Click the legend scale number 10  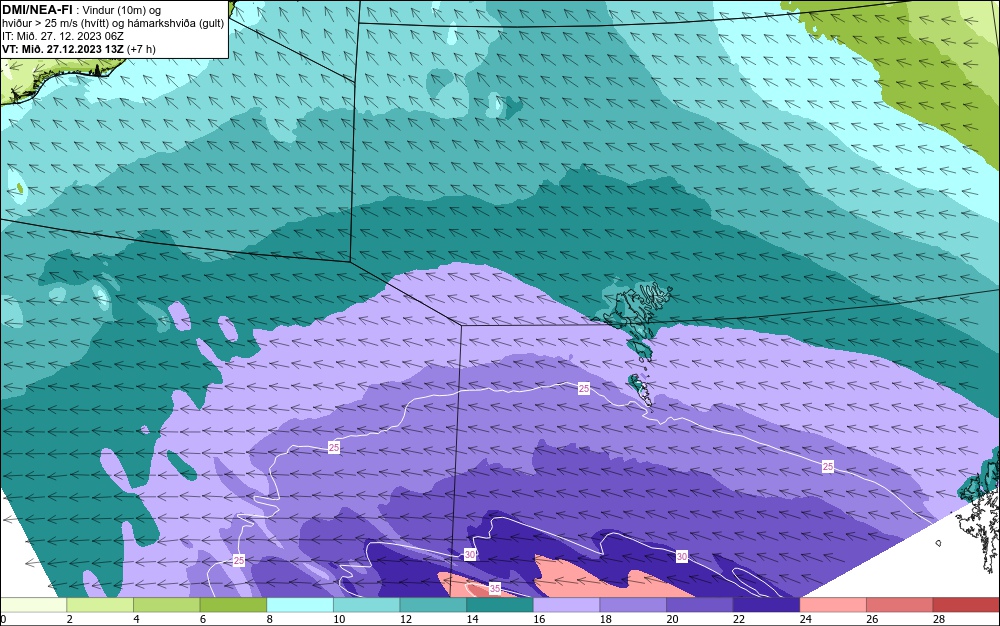pyautogui.click(x=339, y=619)
